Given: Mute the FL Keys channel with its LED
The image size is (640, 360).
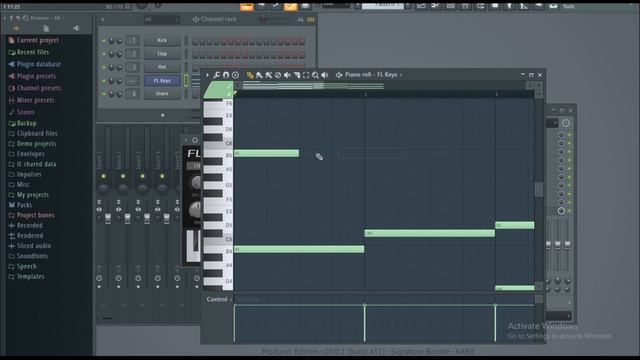Looking at the screenshot, I should (x=104, y=81).
